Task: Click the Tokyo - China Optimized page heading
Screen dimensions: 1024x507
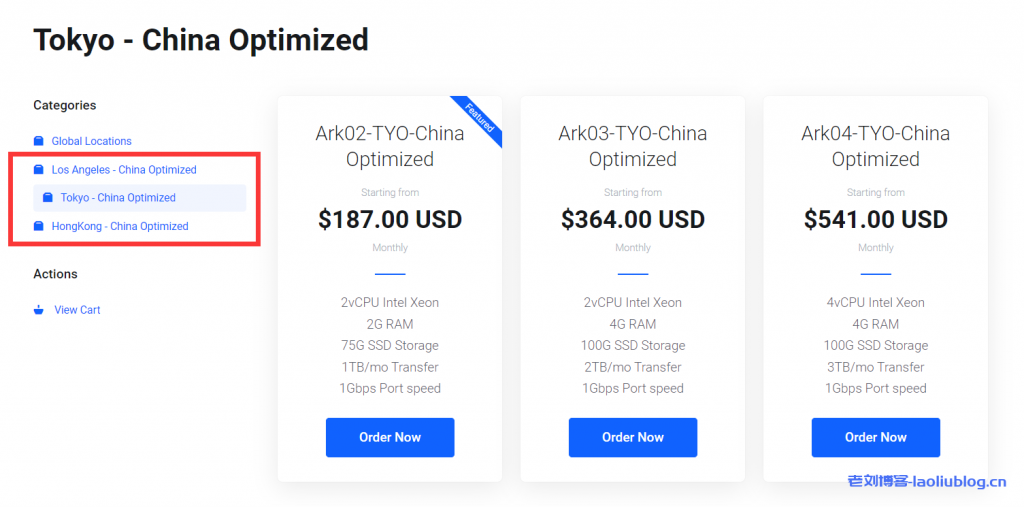Action: [201, 40]
